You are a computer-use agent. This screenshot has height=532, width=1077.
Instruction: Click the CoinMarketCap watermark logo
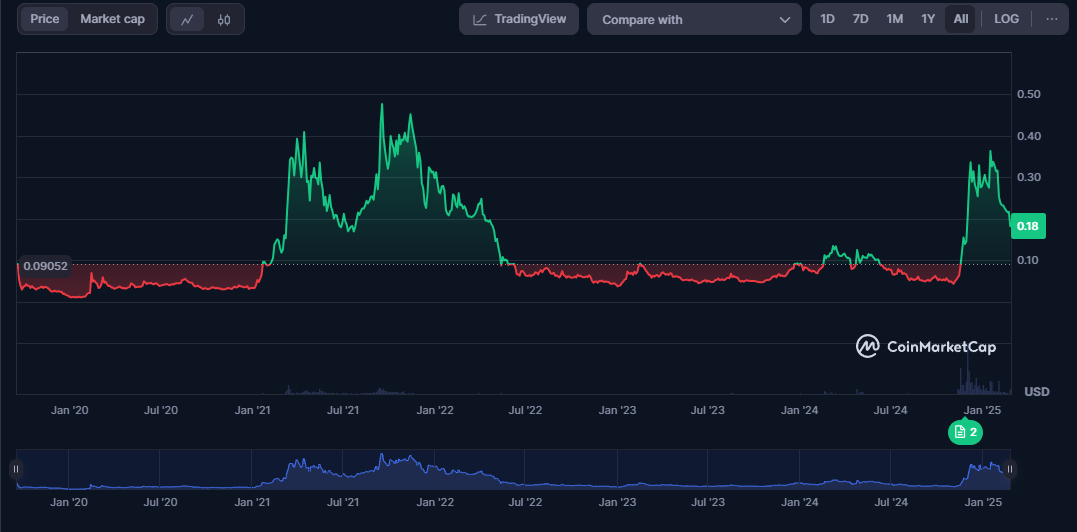[x=926, y=346]
